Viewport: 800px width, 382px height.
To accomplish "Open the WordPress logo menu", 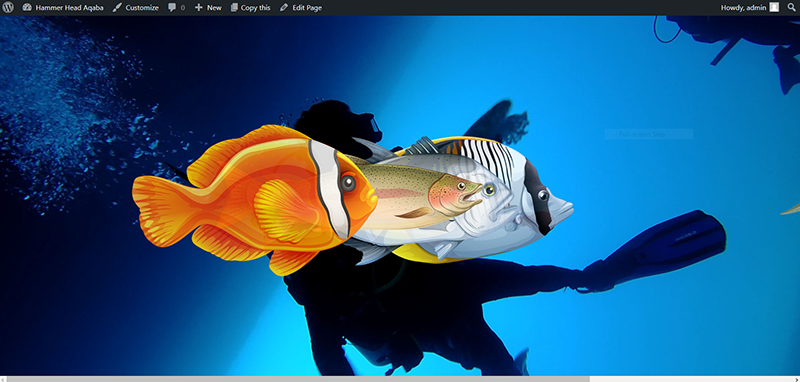I will pos(8,8).
